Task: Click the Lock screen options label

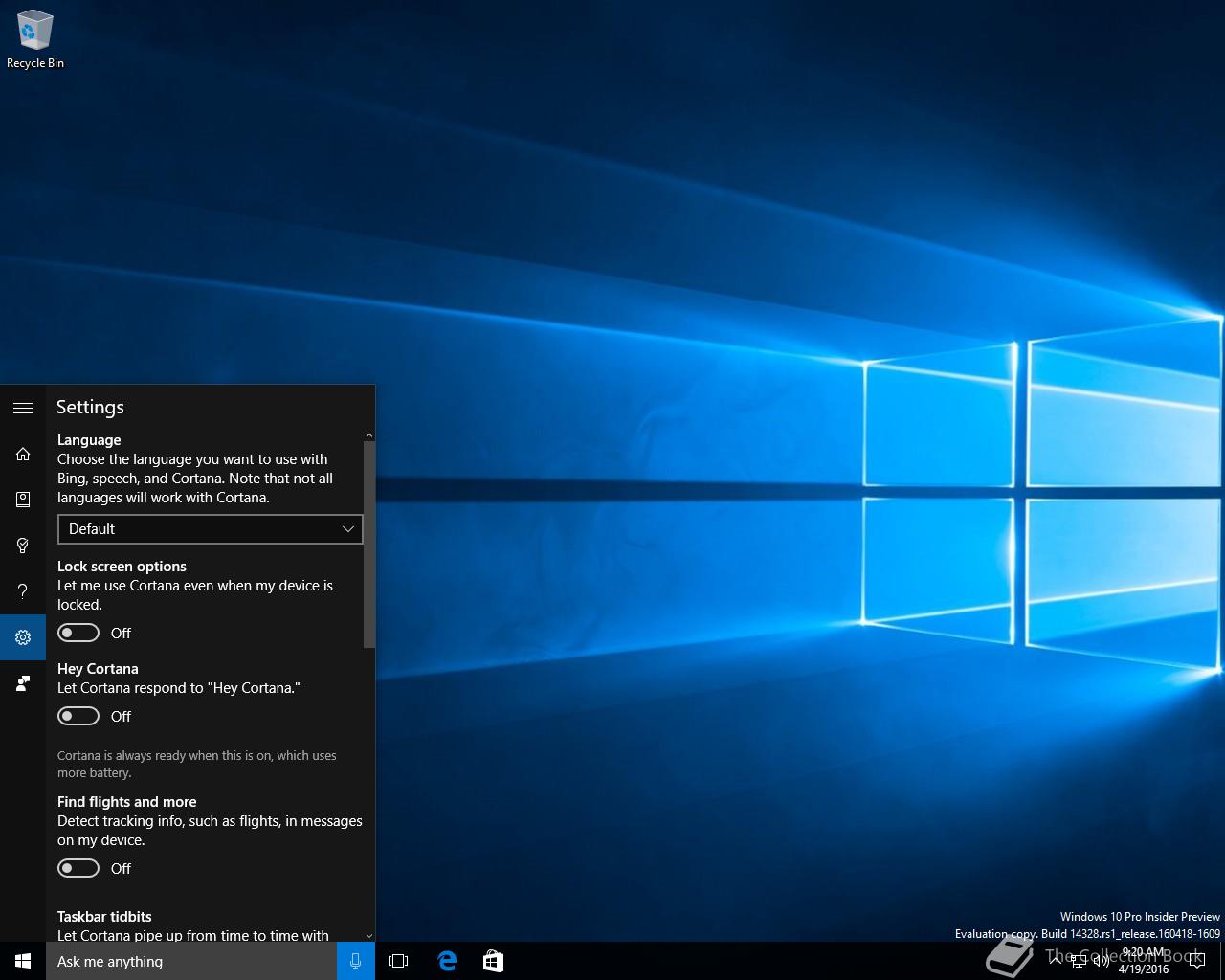Action: 122,567
